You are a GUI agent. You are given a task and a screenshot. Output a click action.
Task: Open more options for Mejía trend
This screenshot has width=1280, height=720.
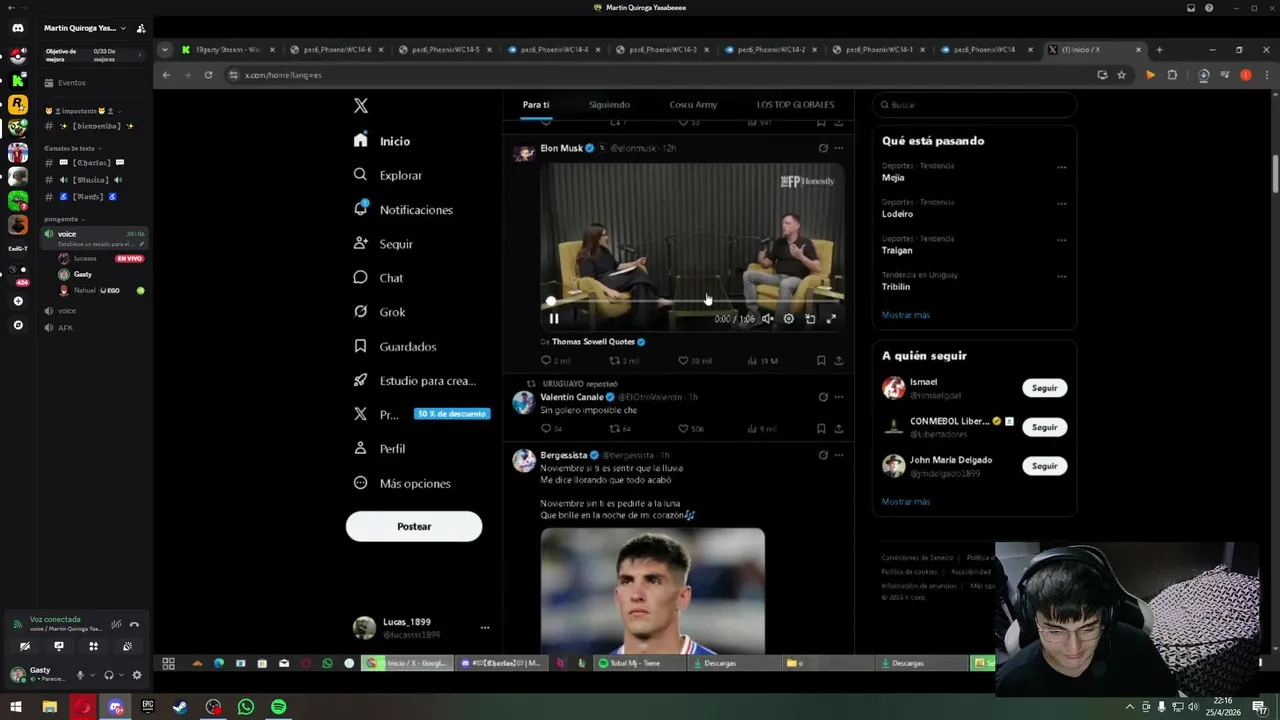tap(1061, 168)
